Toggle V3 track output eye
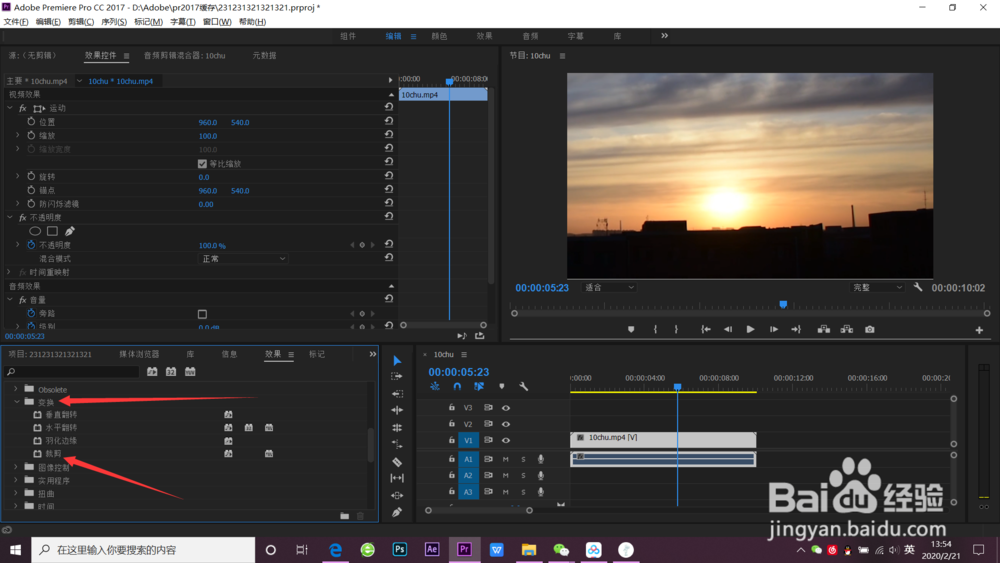This screenshot has width=1000, height=563. pyautogui.click(x=506, y=407)
